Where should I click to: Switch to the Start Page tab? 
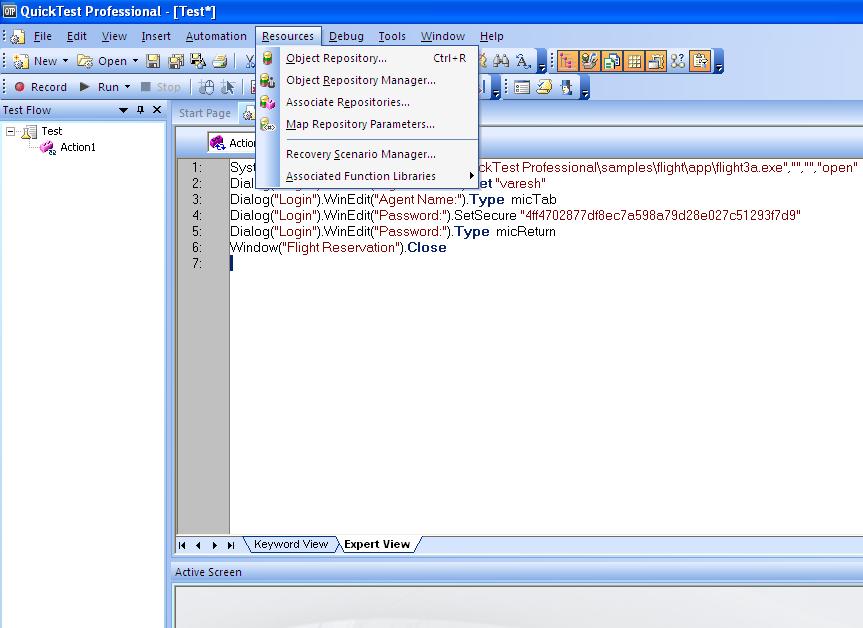tap(205, 113)
